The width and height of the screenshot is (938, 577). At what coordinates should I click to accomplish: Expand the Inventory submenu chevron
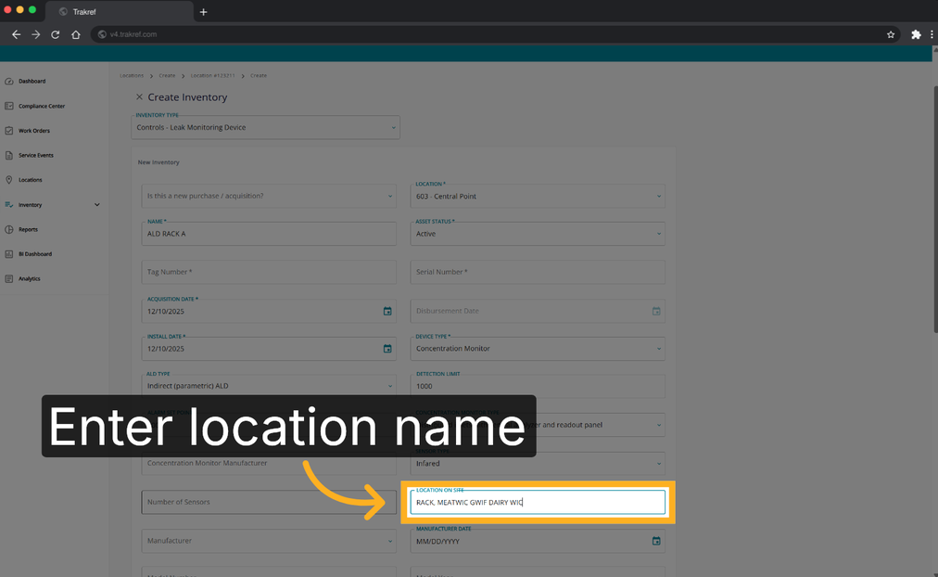coord(97,204)
